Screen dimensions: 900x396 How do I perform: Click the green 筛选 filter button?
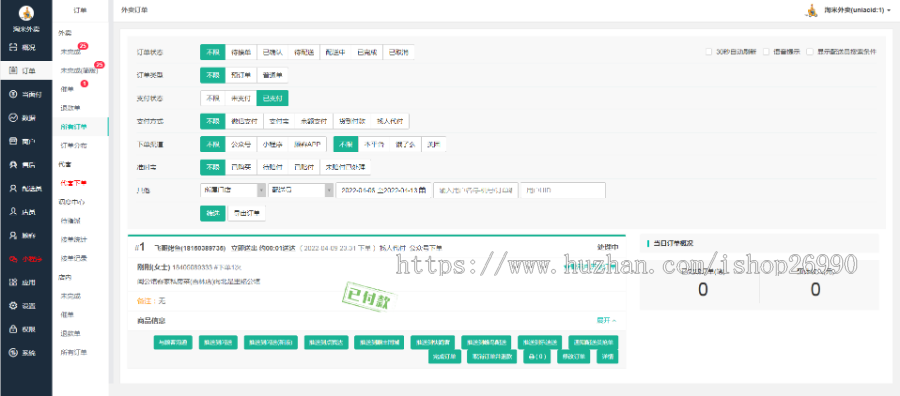(212, 213)
